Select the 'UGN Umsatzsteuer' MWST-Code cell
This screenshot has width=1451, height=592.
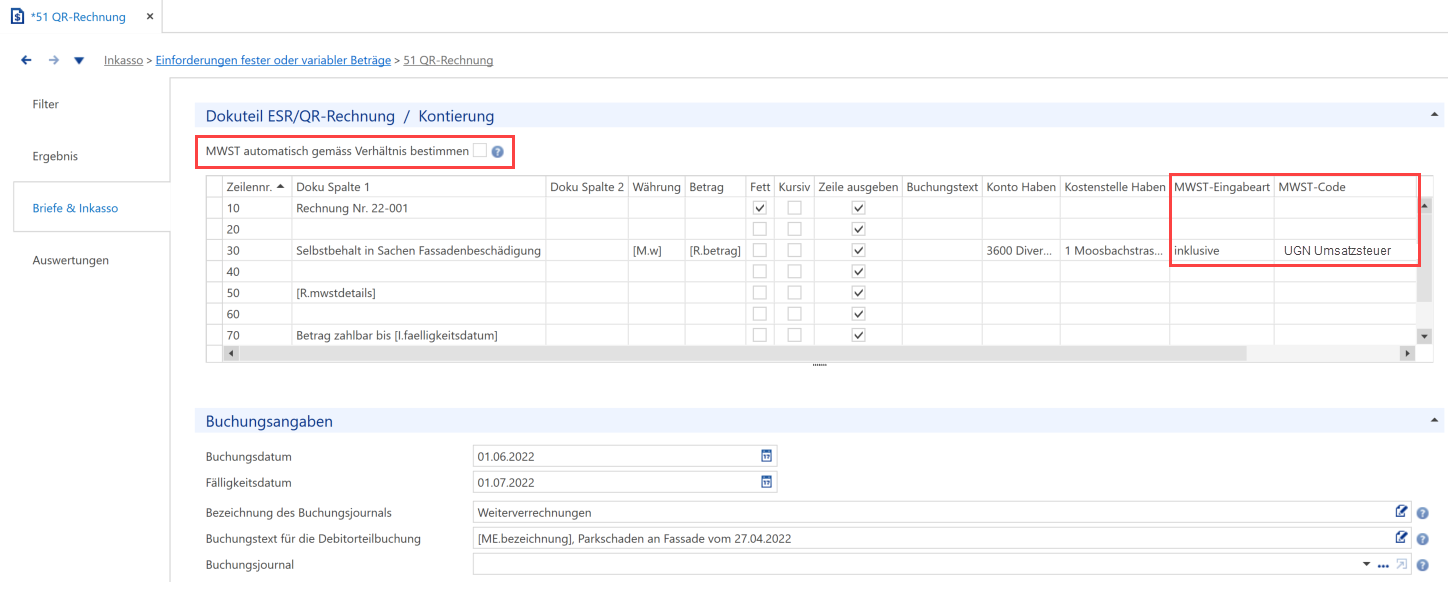pyautogui.click(x=1346, y=250)
